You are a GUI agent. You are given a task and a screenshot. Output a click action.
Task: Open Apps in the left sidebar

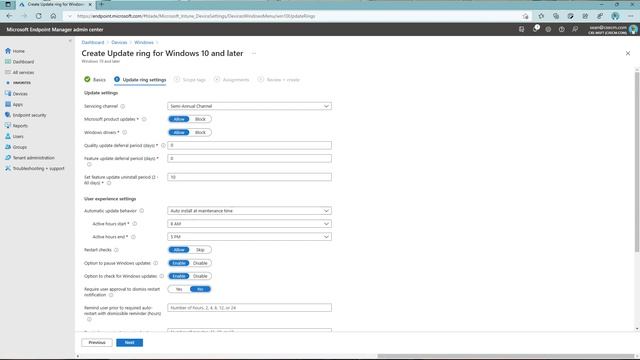click(x=14, y=104)
